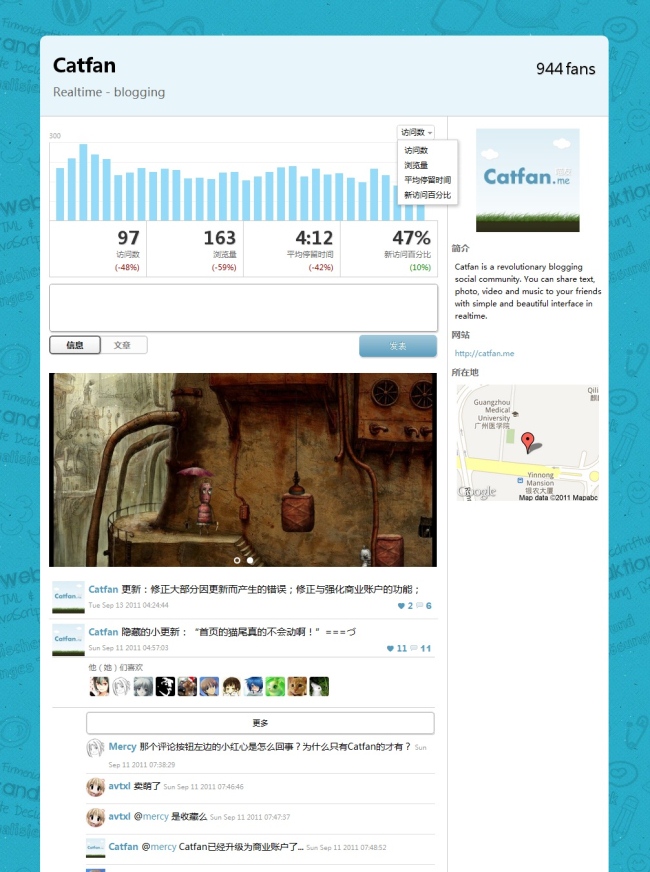Click the 47% 新访问百分比 stat cell

point(389,249)
